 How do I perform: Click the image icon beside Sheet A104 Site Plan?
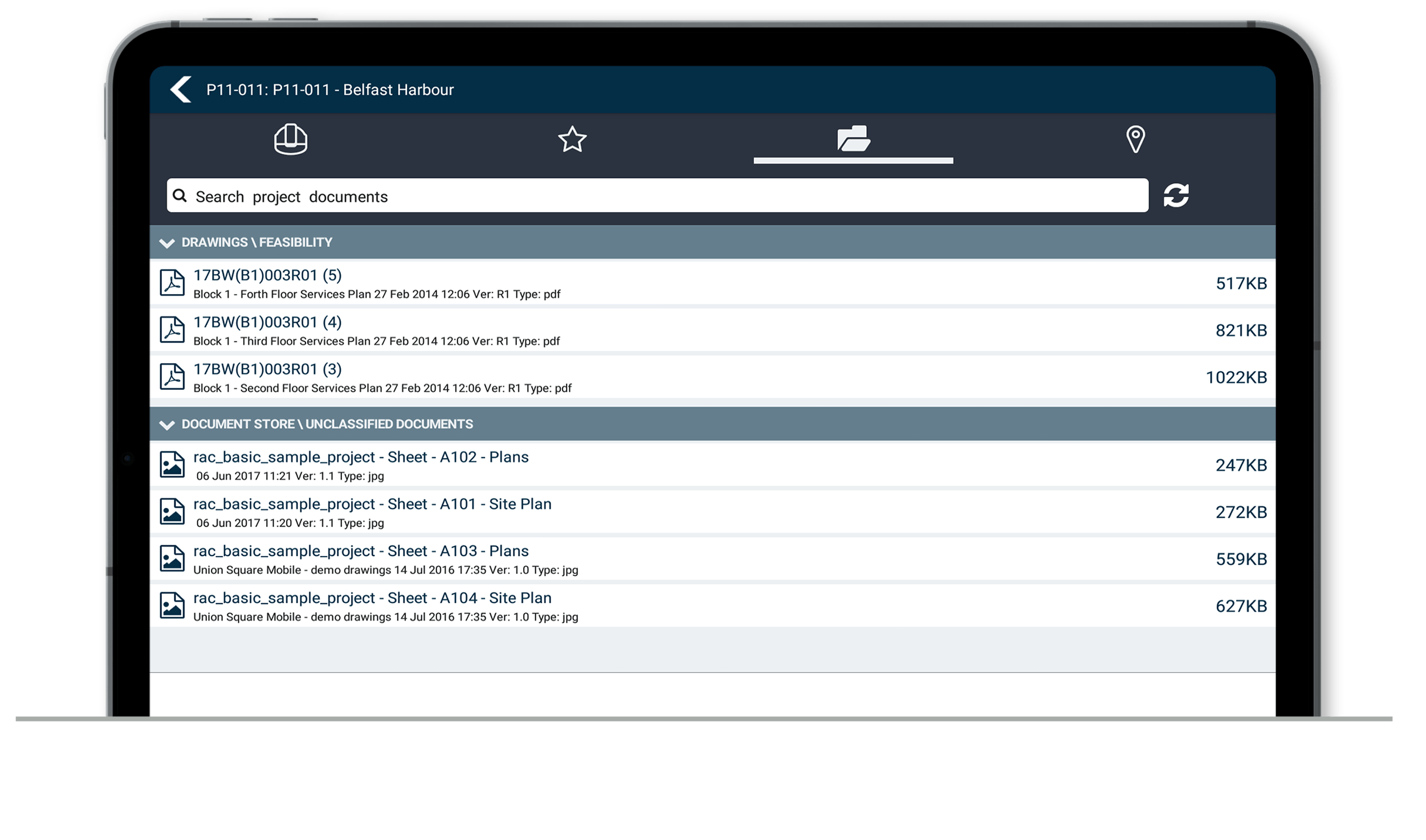173,605
